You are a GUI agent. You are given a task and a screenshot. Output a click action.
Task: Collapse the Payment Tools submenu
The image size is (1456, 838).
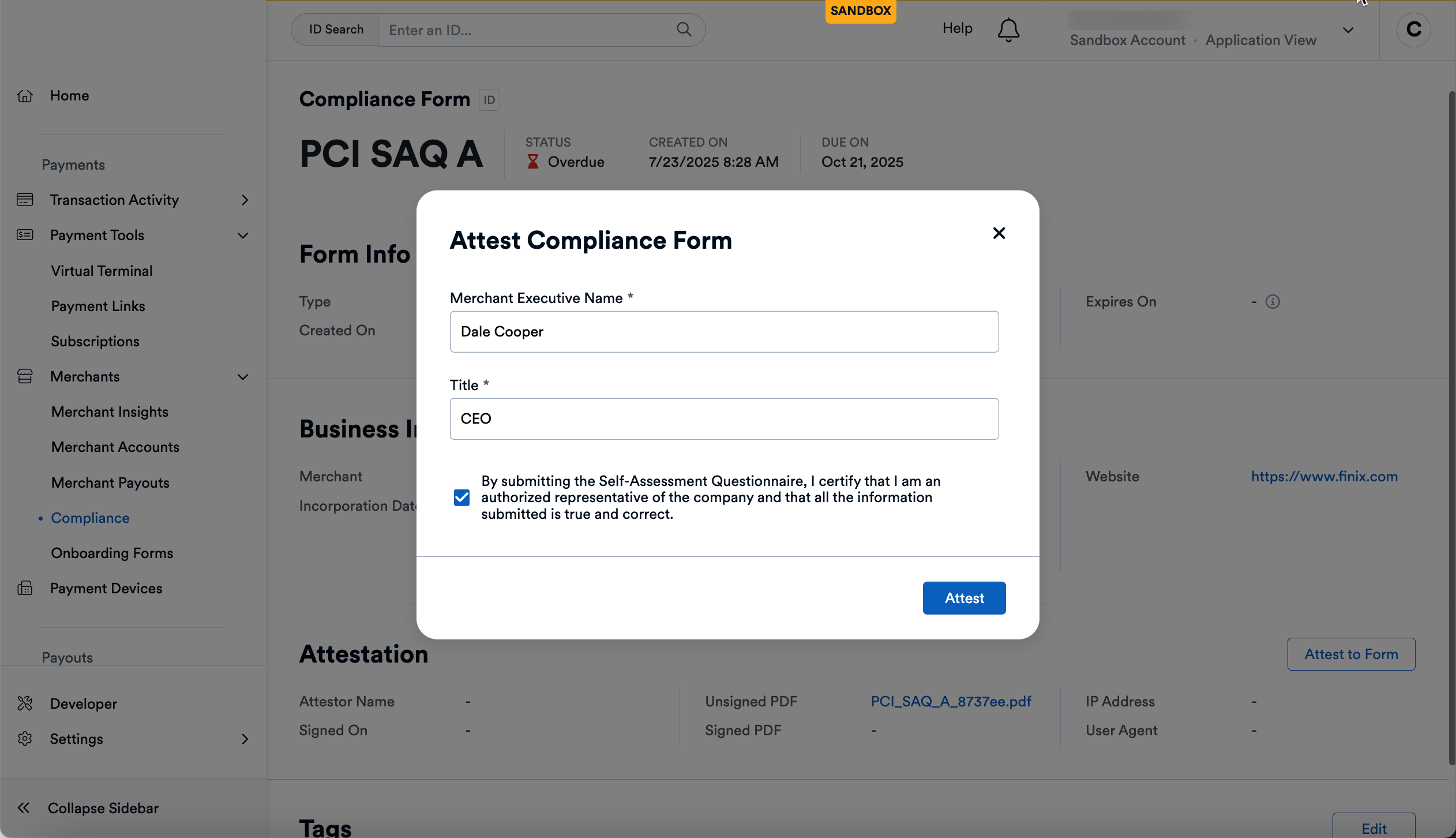pos(242,235)
